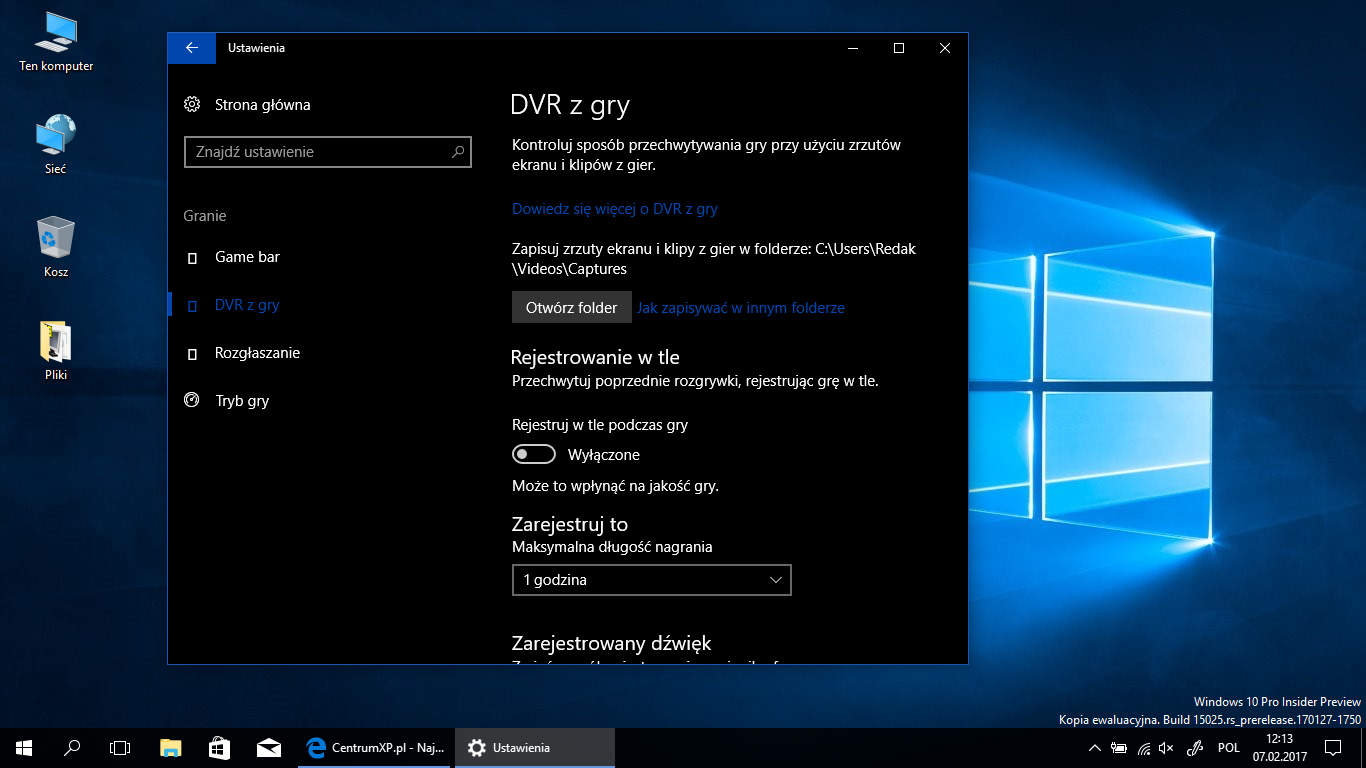Select the Sieć desktop icon

point(56,145)
